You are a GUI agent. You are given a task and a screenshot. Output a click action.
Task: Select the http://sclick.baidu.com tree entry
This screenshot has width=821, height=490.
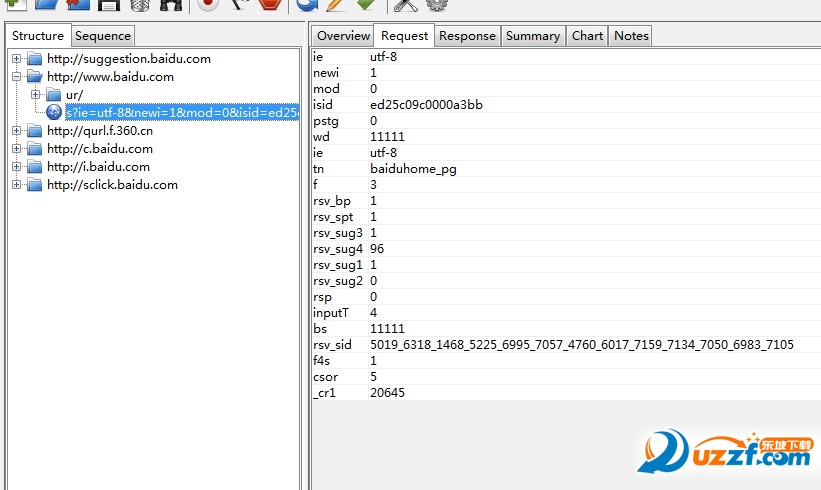point(113,185)
